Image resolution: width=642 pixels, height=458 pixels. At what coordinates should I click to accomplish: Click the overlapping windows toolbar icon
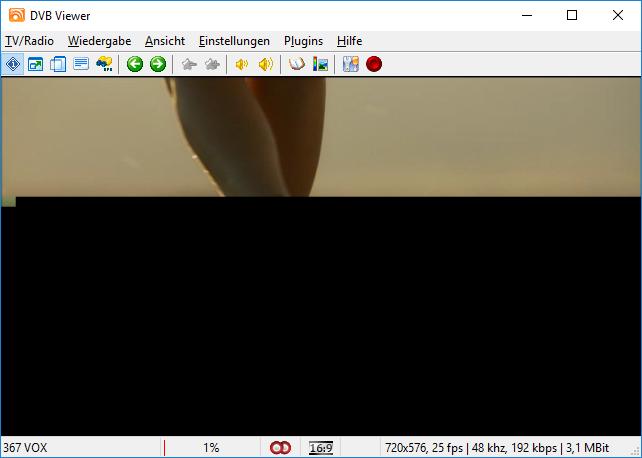58,64
